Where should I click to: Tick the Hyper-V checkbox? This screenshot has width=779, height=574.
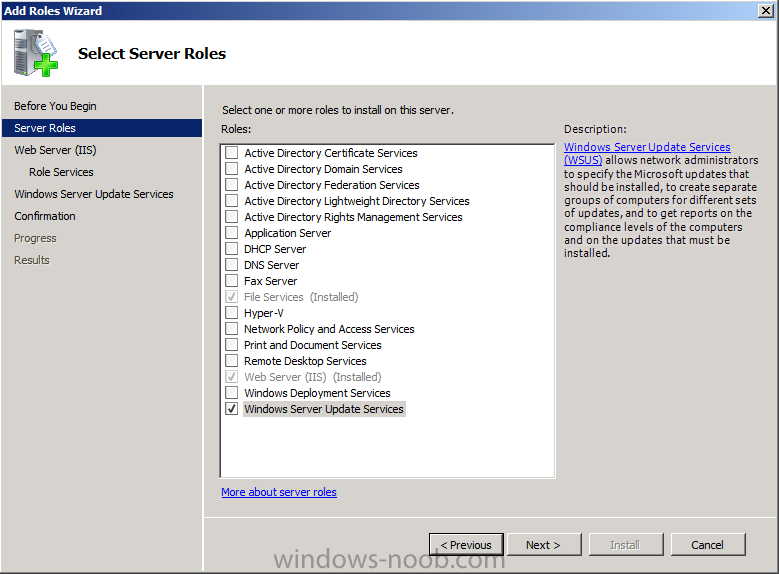tap(232, 313)
